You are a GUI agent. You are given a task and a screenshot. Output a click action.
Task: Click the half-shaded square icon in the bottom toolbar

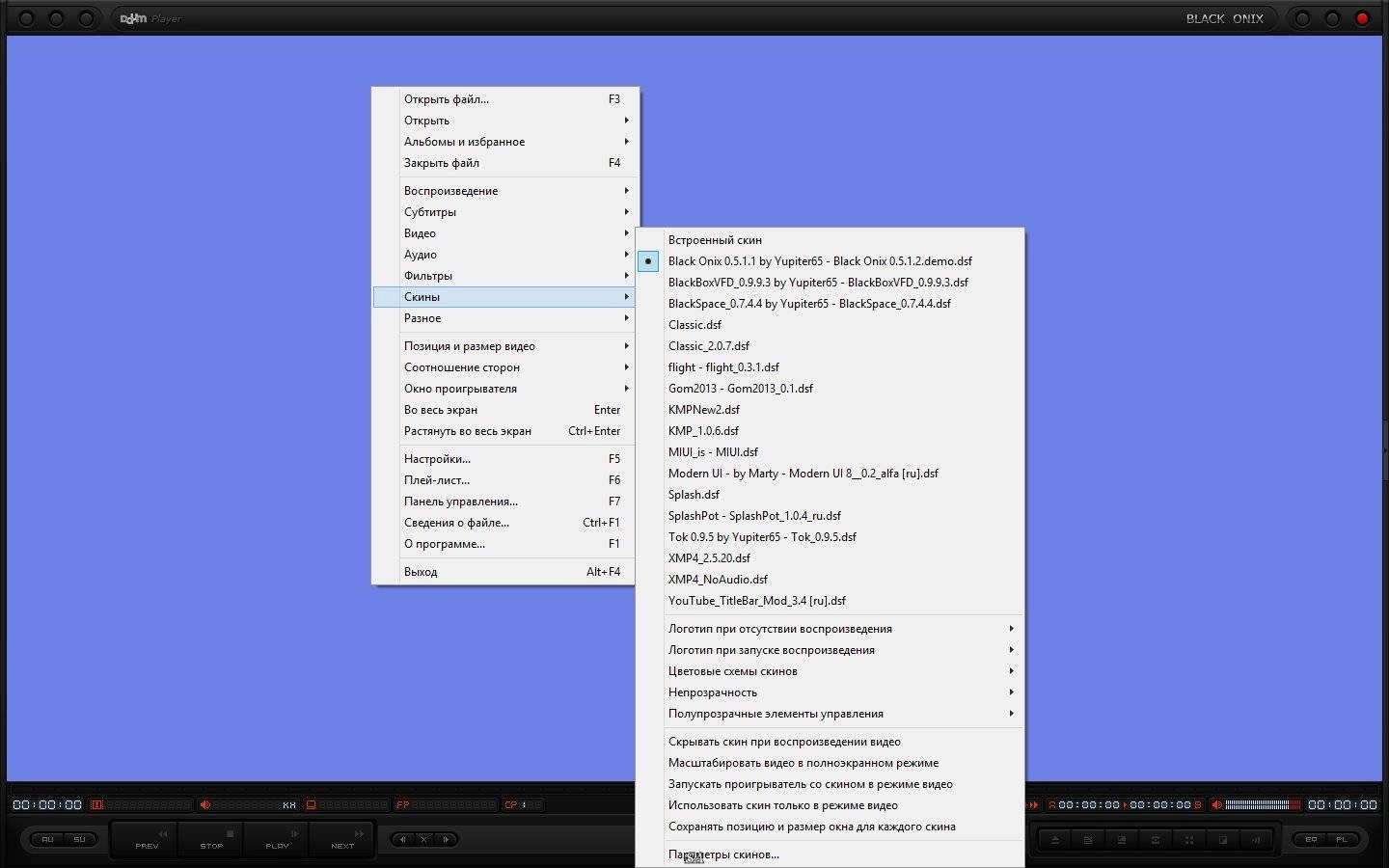point(1223,839)
